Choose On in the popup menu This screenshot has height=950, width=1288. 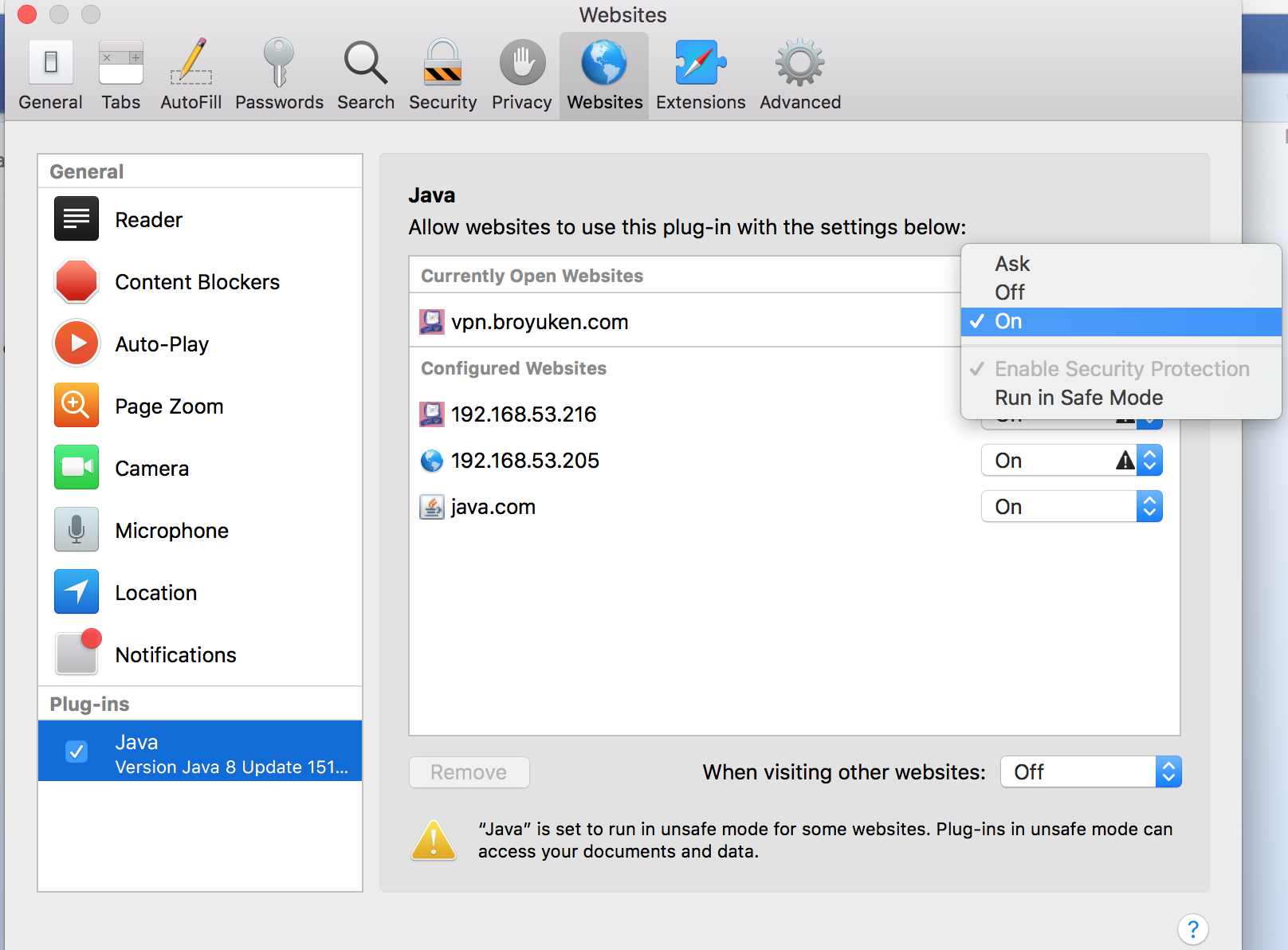pos(1121,321)
